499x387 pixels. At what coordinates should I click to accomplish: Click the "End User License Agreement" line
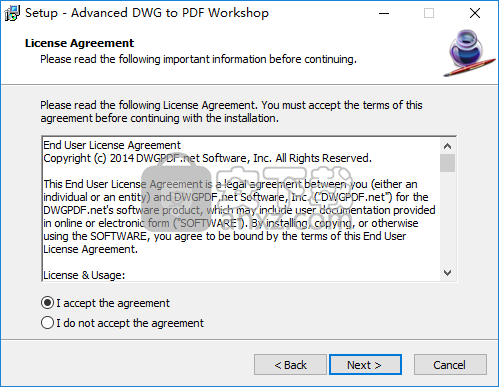pyautogui.click(x=112, y=145)
